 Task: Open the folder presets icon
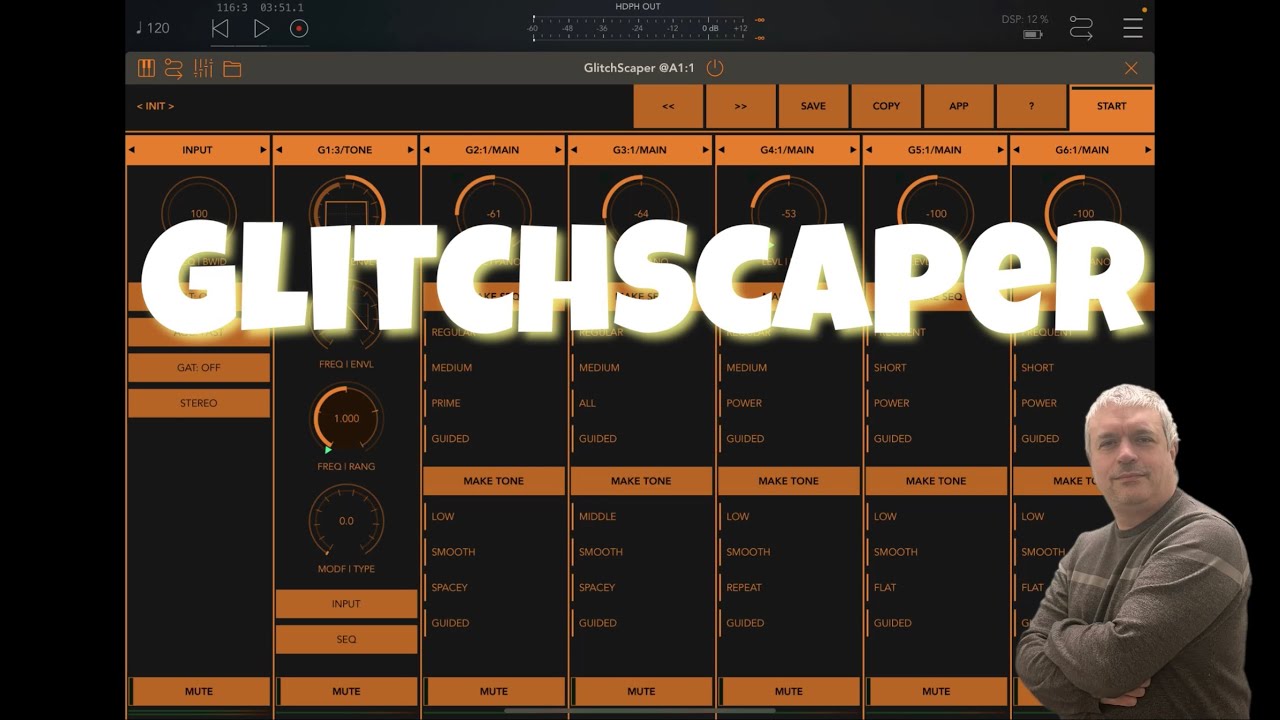(x=232, y=69)
